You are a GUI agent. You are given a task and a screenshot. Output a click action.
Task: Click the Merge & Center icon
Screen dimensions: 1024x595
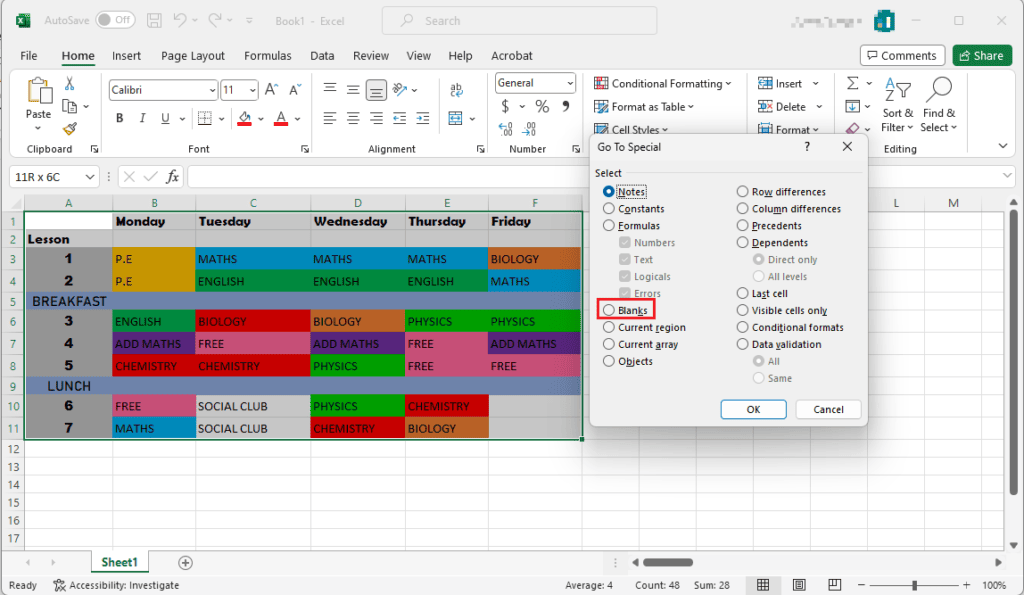pyautogui.click(x=456, y=118)
